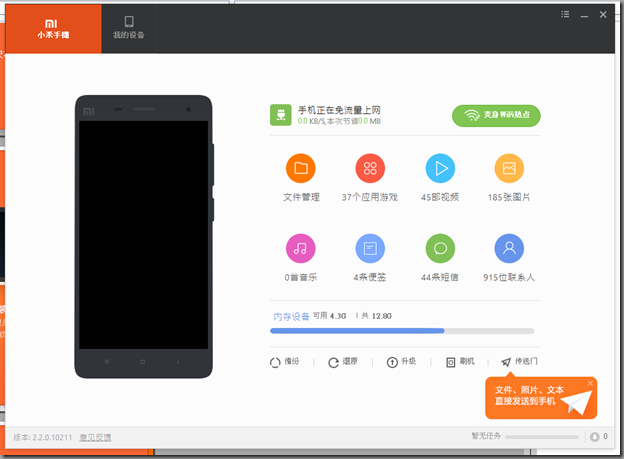This screenshot has width=624, height=459.
Task: Open the 意见反馈 feedback link
Action: [x=96, y=438]
